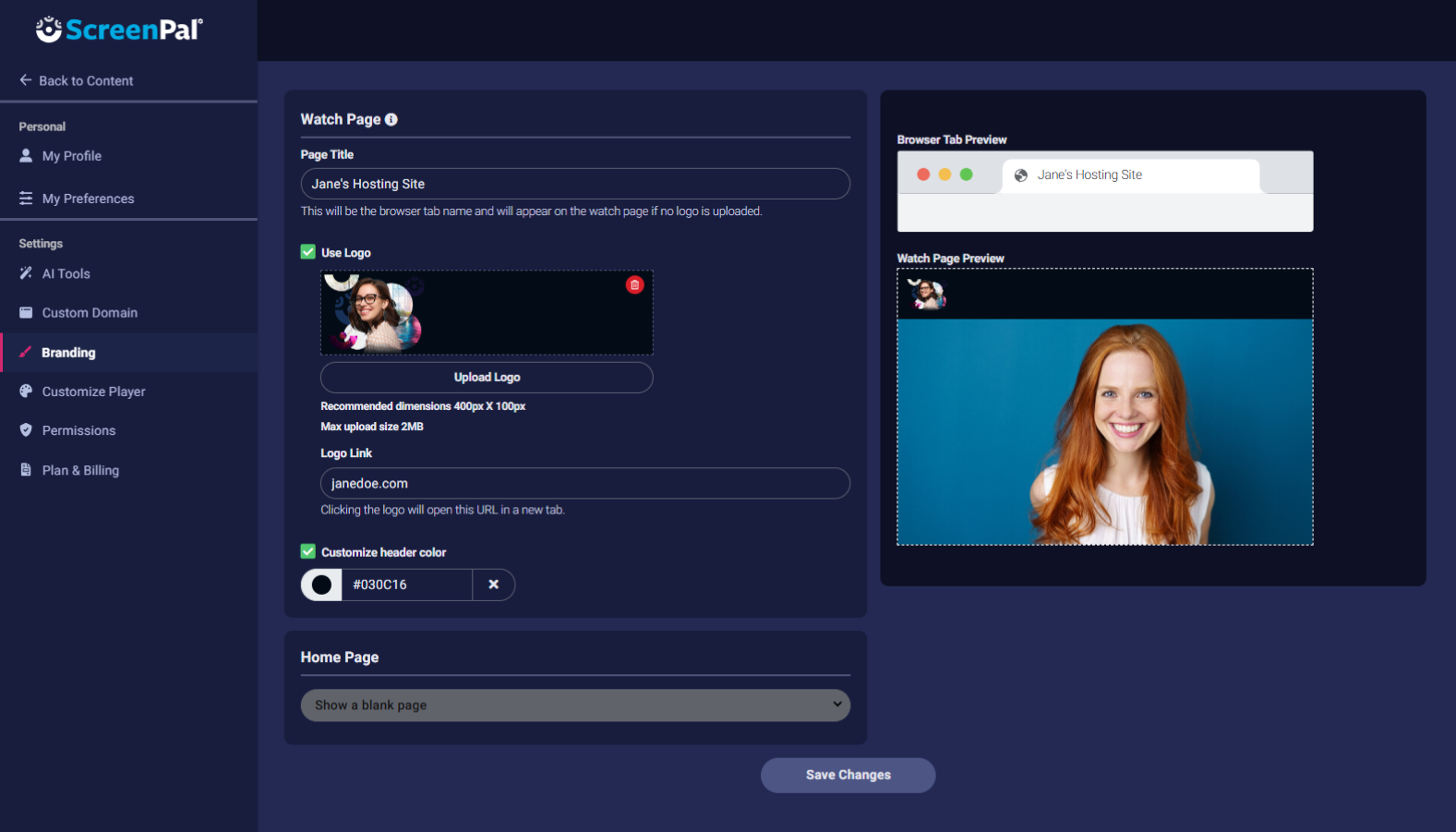Image resolution: width=1456 pixels, height=832 pixels.
Task: Select the Branding menu item
Action: 68,353
